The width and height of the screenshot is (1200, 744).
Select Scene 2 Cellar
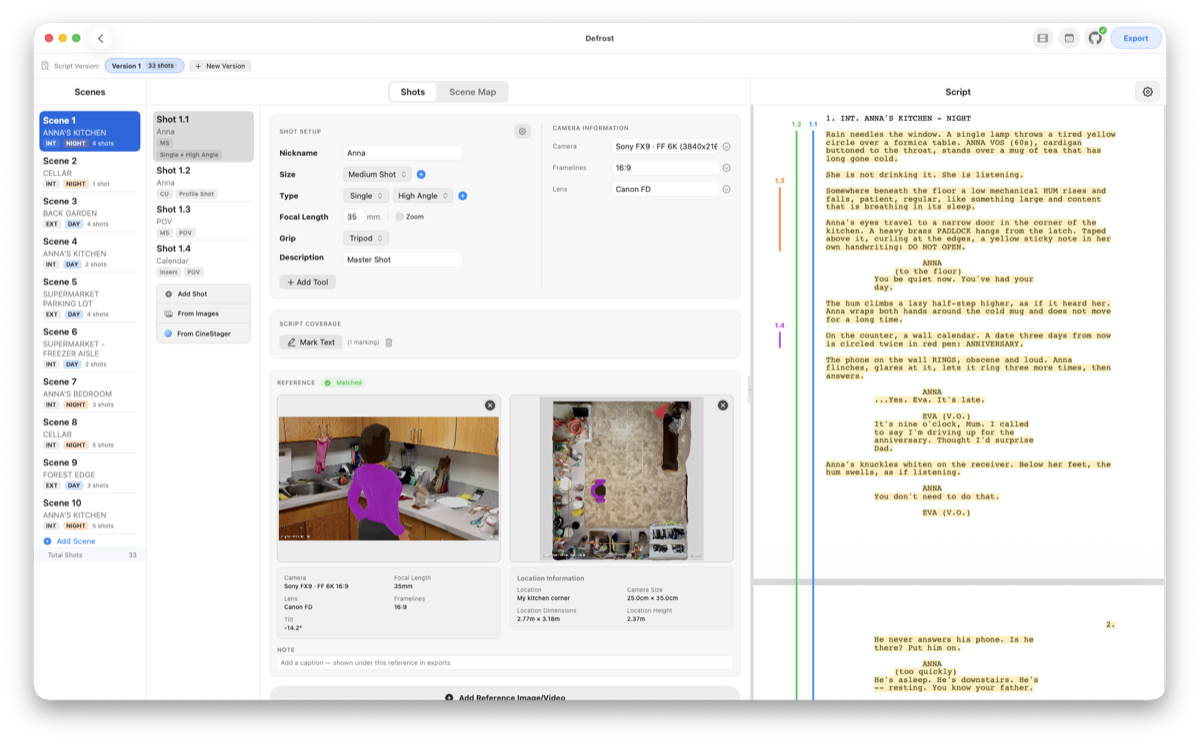pyautogui.click(x=90, y=172)
